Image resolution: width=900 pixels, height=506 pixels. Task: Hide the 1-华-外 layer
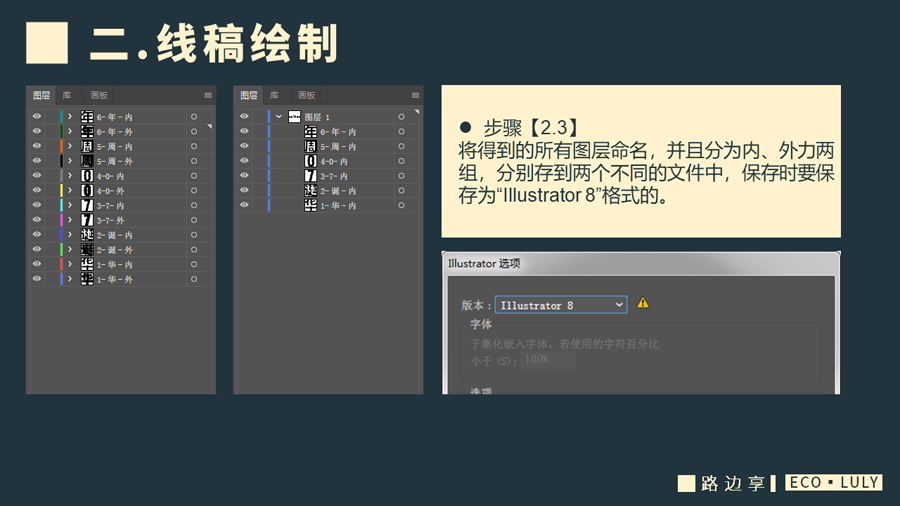(37, 279)
